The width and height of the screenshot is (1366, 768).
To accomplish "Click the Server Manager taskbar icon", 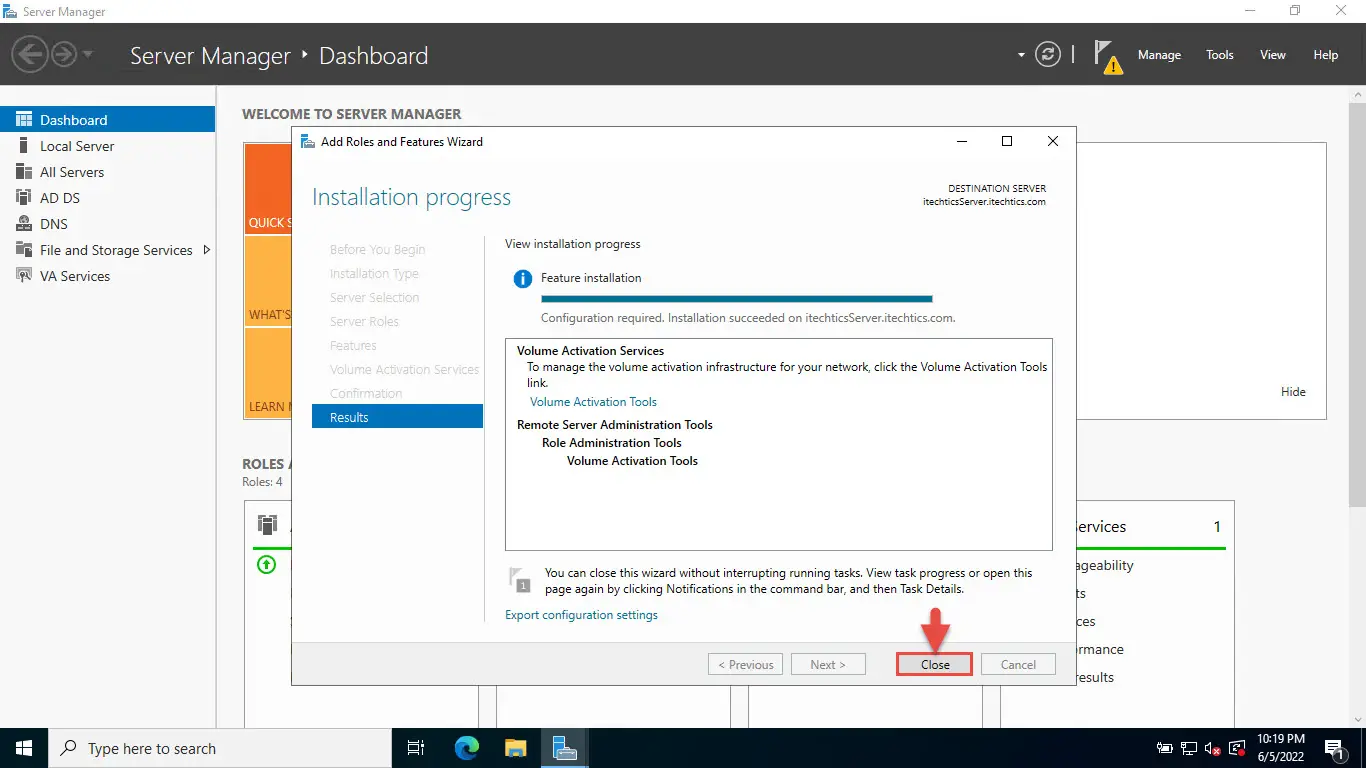I will pos(564,748).
